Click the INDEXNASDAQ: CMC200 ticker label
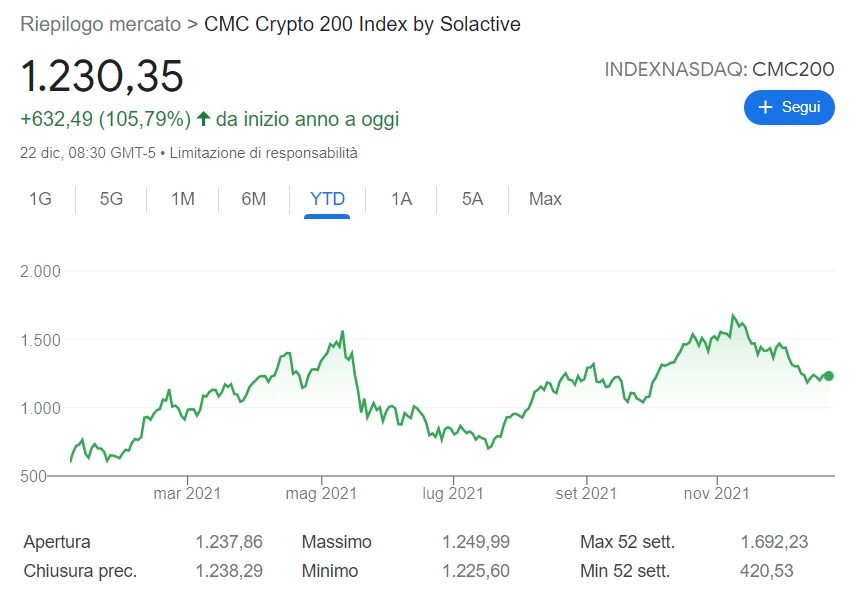The height and width of the screenshot is (610, 855). (x=719, y=69)
